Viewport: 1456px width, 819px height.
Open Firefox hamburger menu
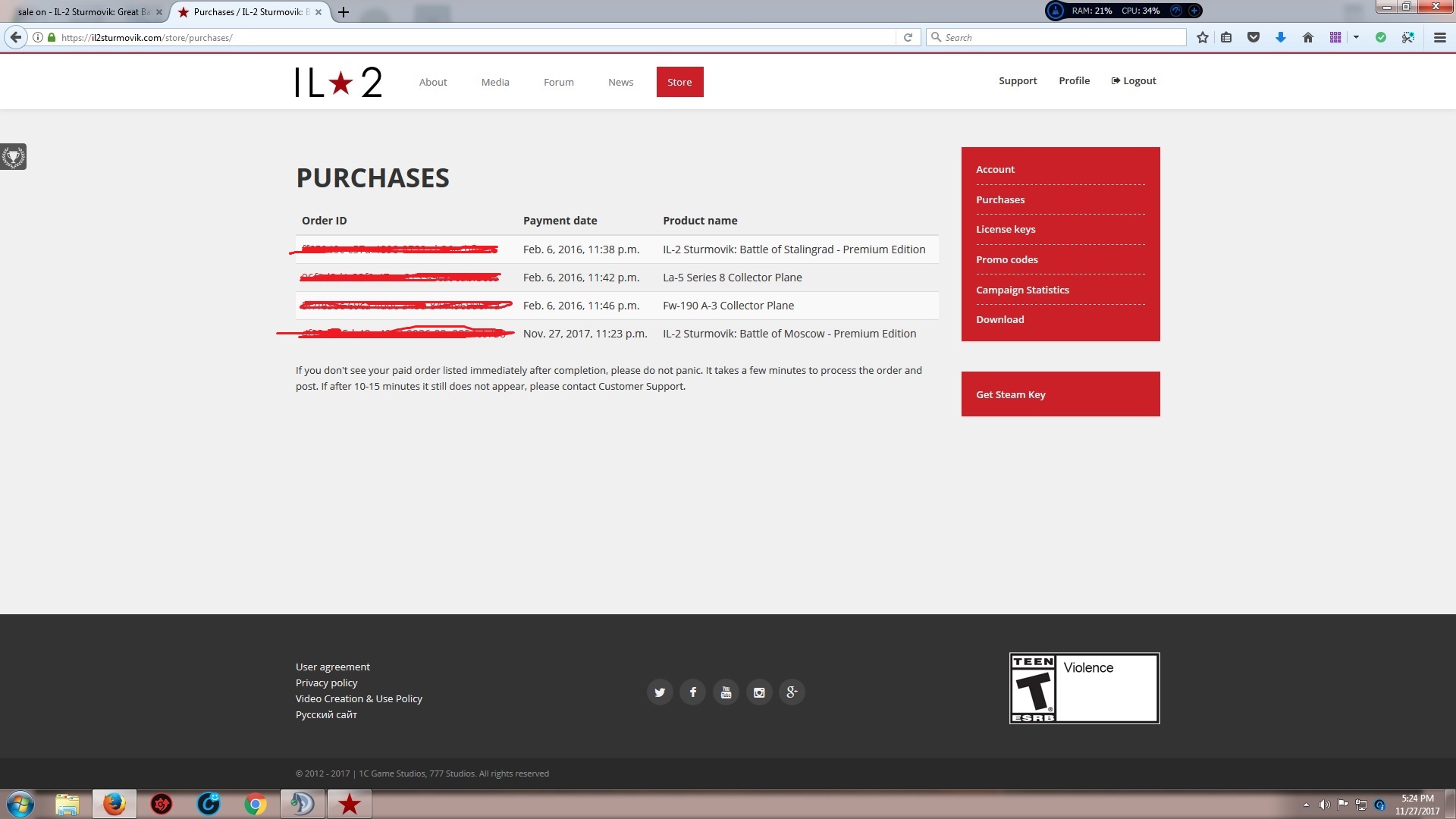1439,37
